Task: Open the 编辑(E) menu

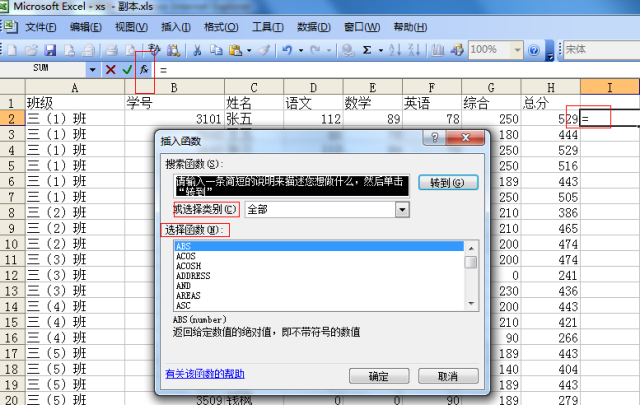Action: (85, 27)
